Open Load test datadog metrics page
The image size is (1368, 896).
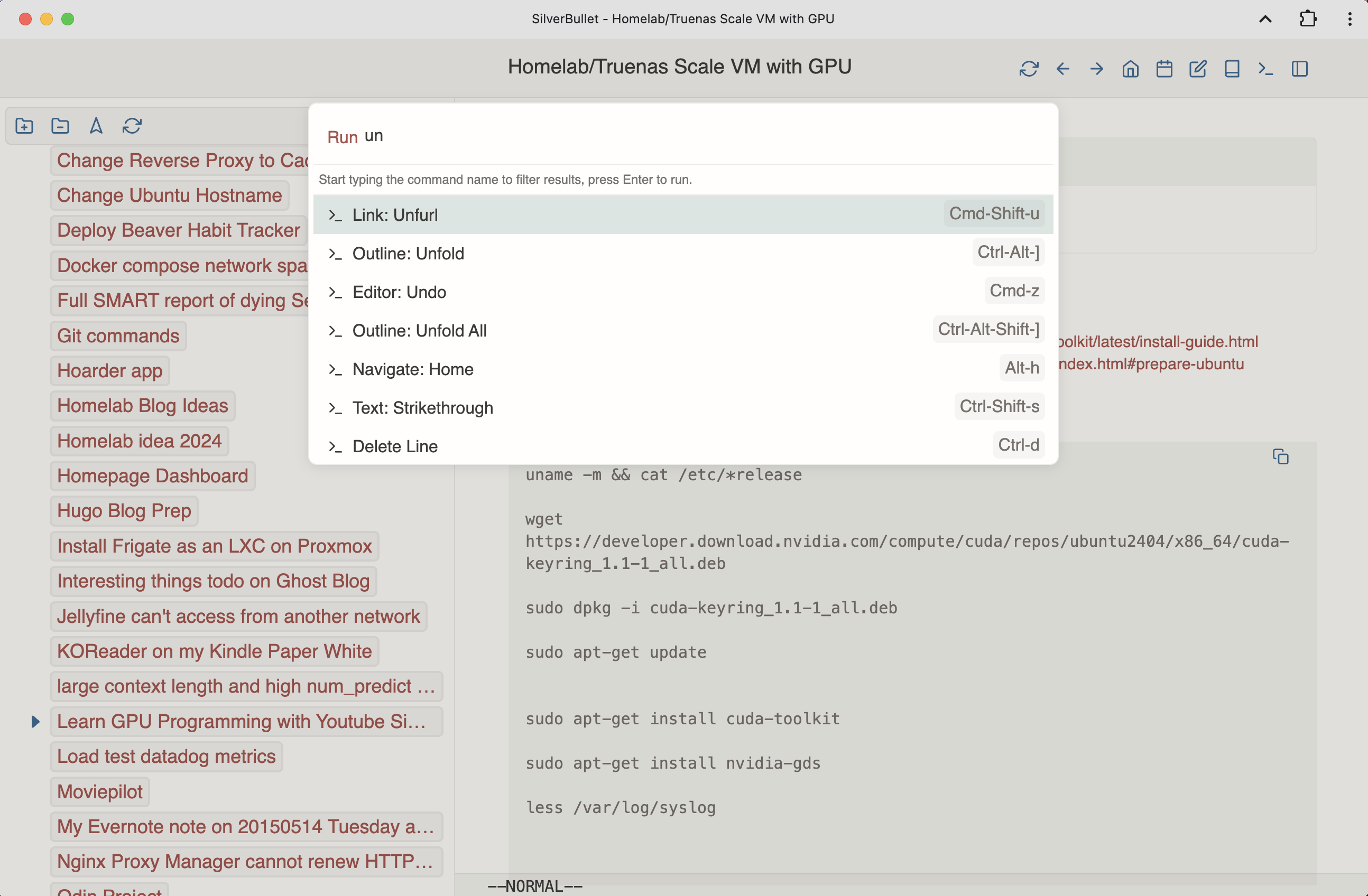click(166, 756)
